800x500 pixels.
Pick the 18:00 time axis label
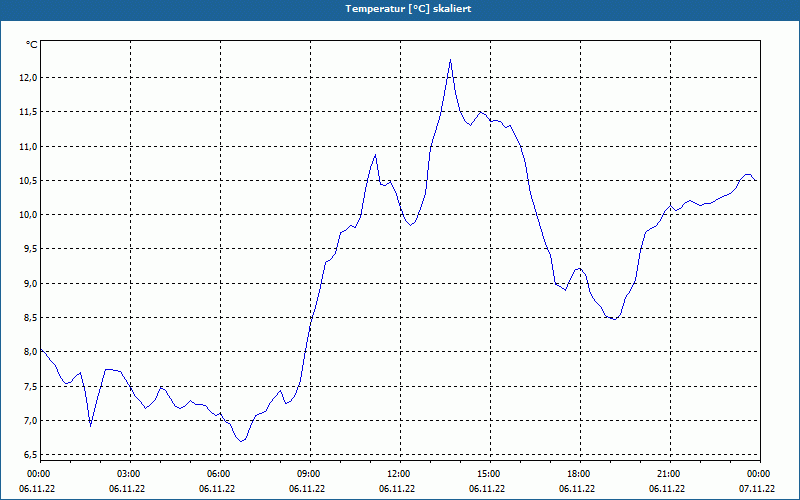580,474
